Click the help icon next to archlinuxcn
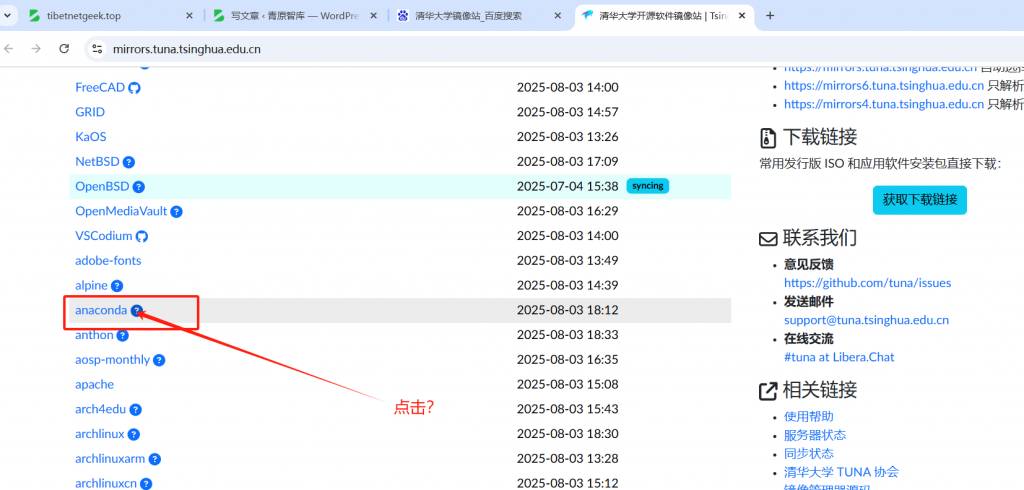The image size is (1024, 490). (146, 484)
